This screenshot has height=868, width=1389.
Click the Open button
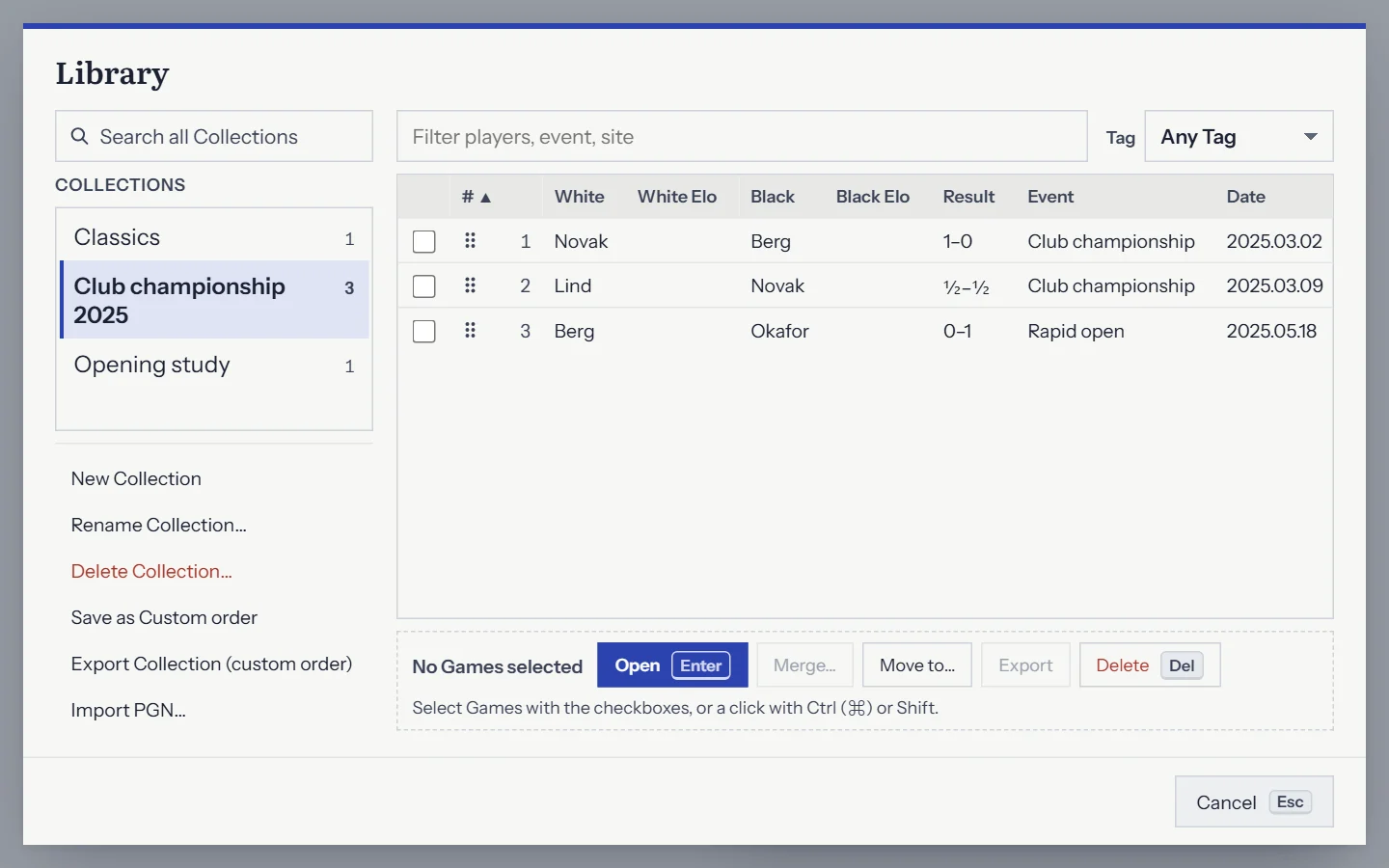click(x=672, y=665)
